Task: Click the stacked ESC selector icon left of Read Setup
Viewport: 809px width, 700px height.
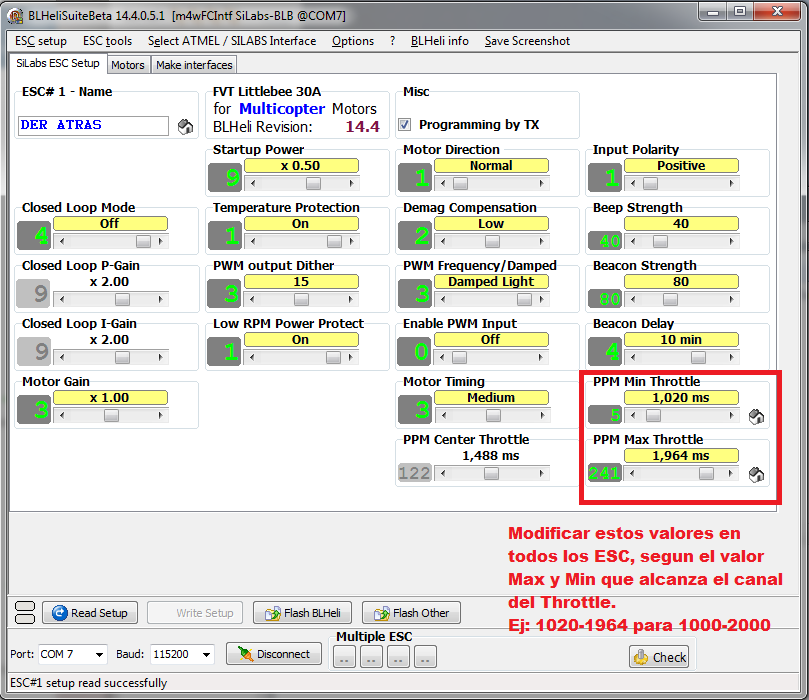Action: [25, 613]
